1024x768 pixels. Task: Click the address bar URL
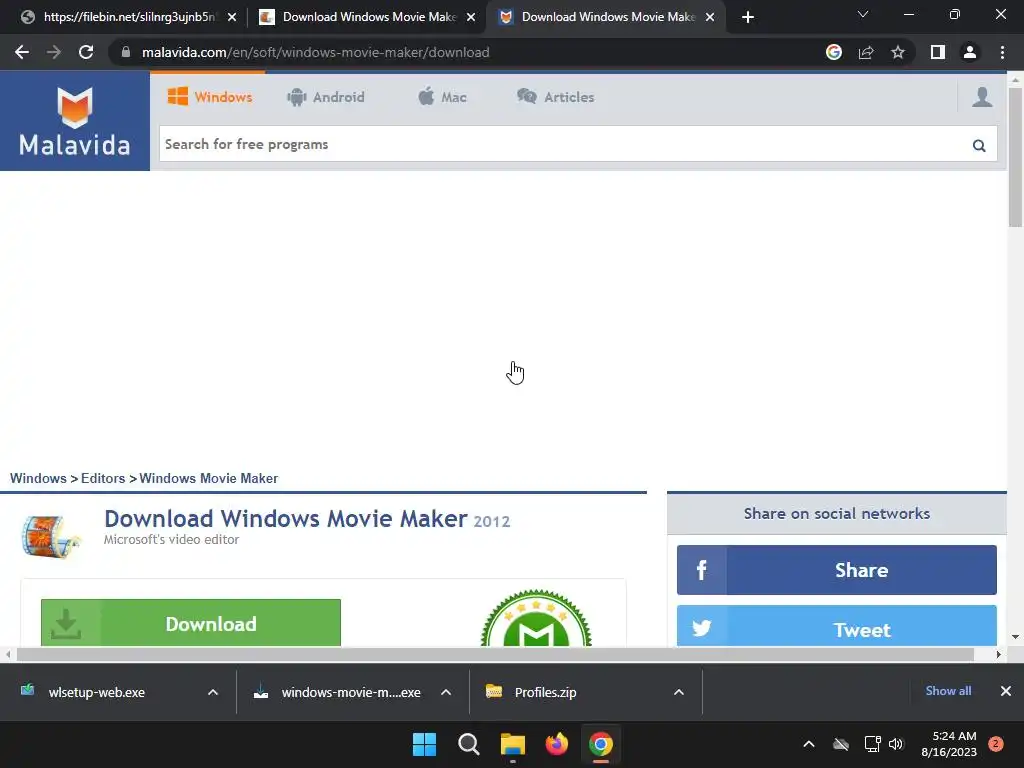click(315, 52)
